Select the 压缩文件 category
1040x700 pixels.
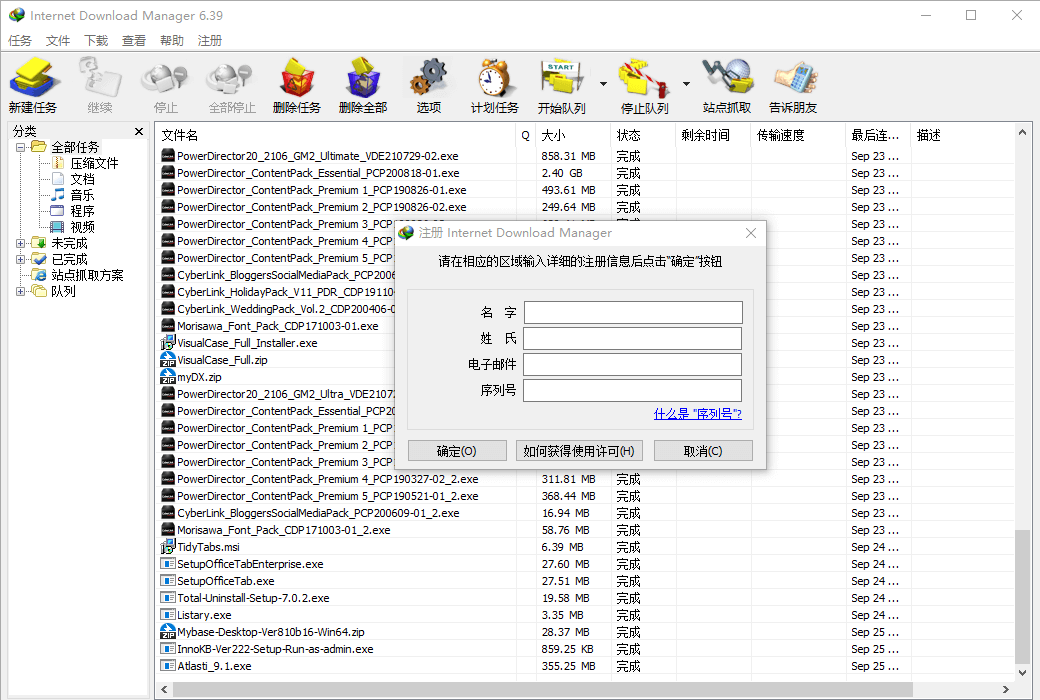94,163
